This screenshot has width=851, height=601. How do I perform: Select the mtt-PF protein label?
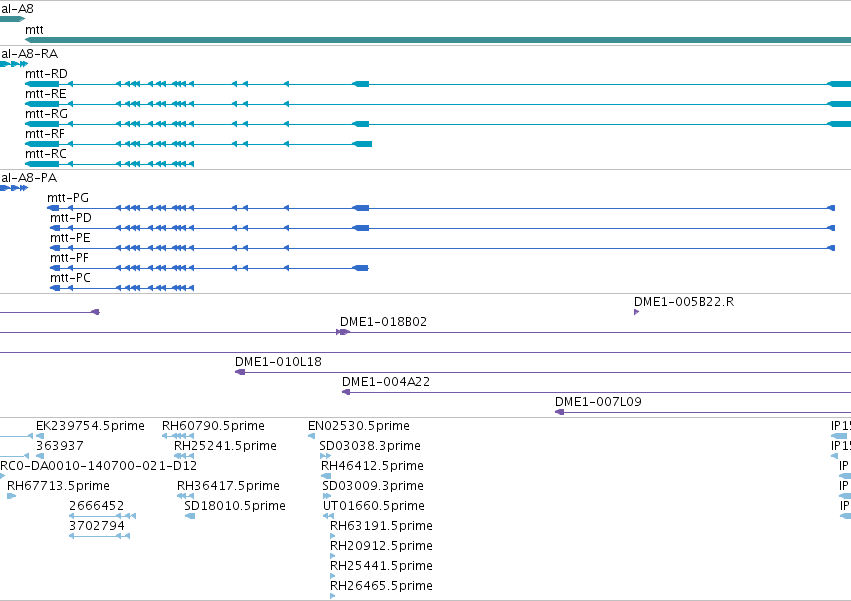69,258
